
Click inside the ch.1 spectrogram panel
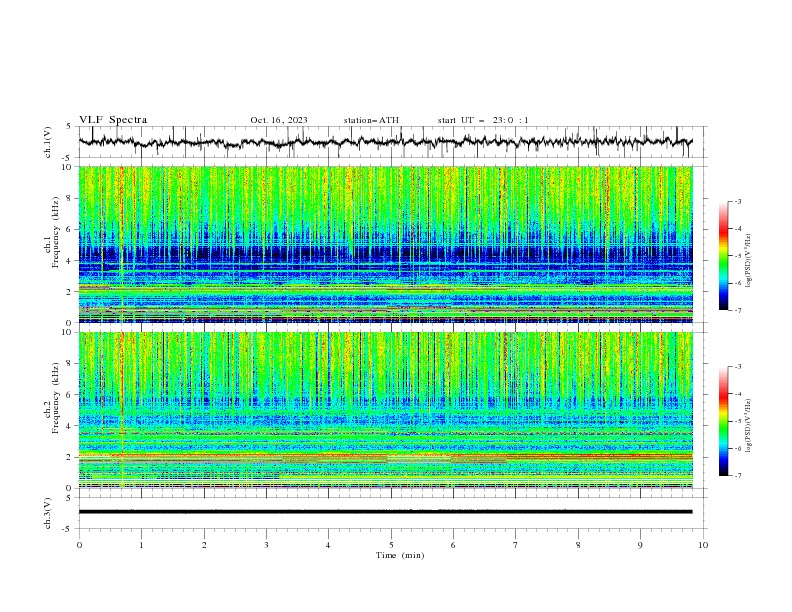click(x=385, y=244)
